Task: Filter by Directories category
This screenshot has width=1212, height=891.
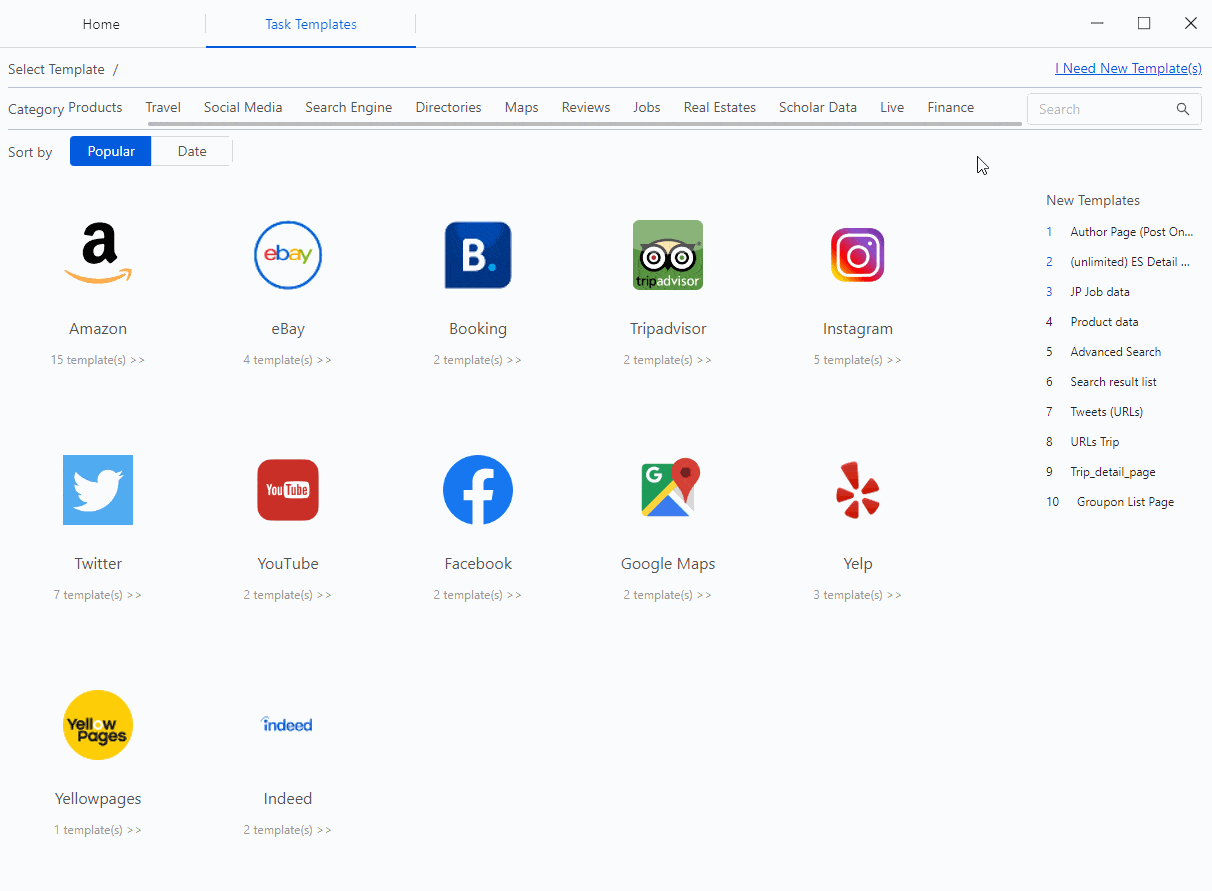Action: [448, 107]
